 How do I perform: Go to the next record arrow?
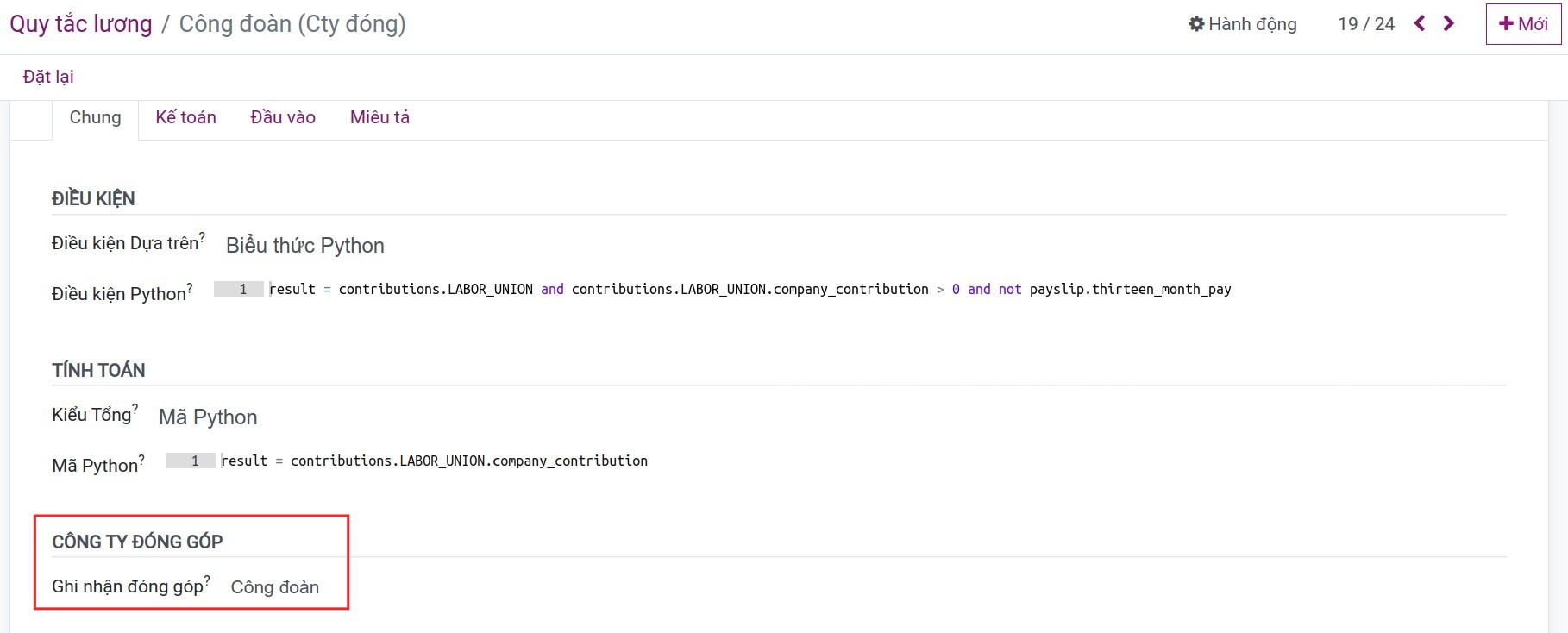coord(1449,24)
